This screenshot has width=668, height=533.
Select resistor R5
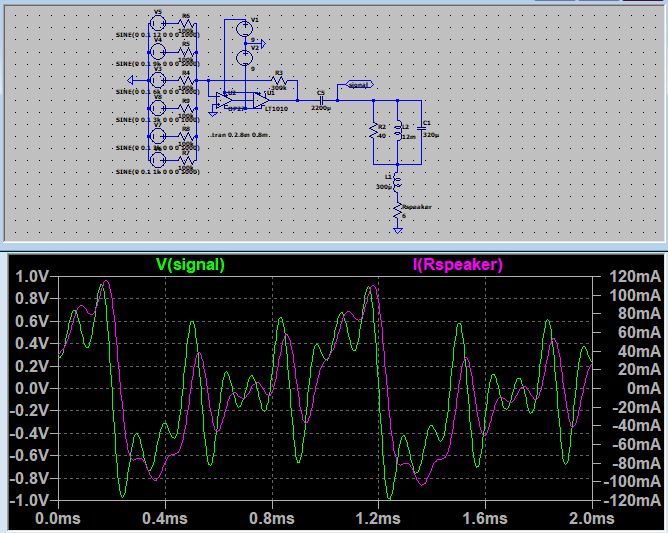tap(186, 52)
